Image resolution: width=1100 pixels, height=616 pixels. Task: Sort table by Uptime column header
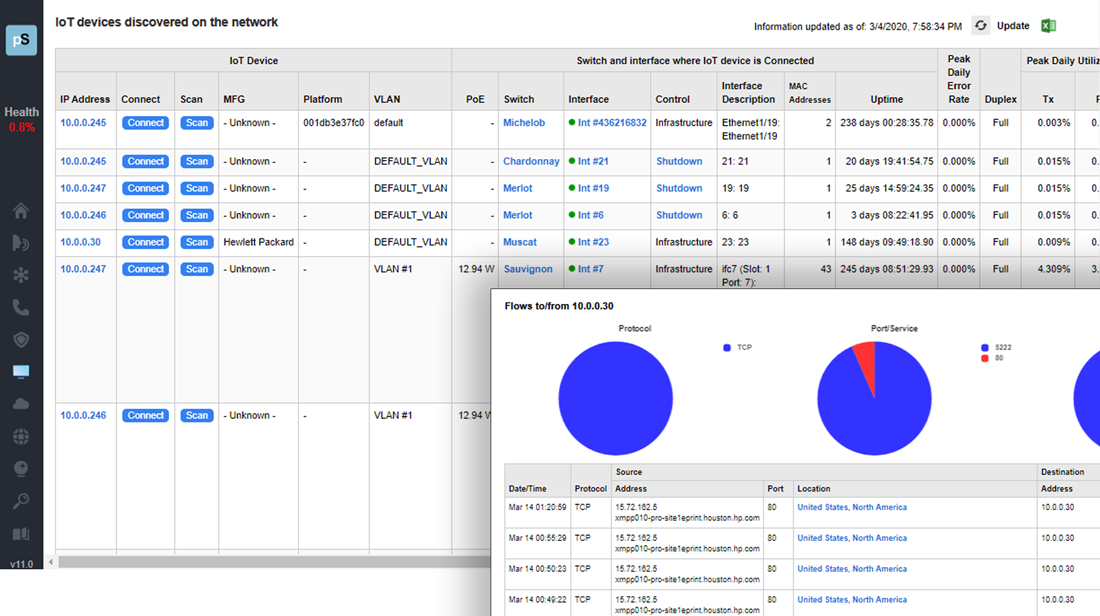[886, 99]
